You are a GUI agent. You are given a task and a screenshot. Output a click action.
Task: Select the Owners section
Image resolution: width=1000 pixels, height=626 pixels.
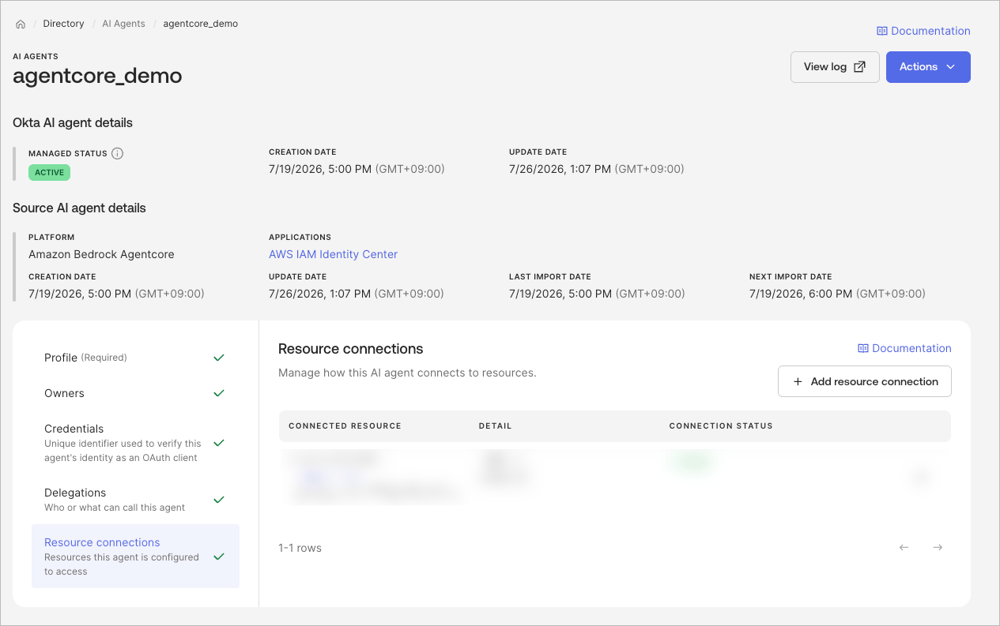point(135,393)
